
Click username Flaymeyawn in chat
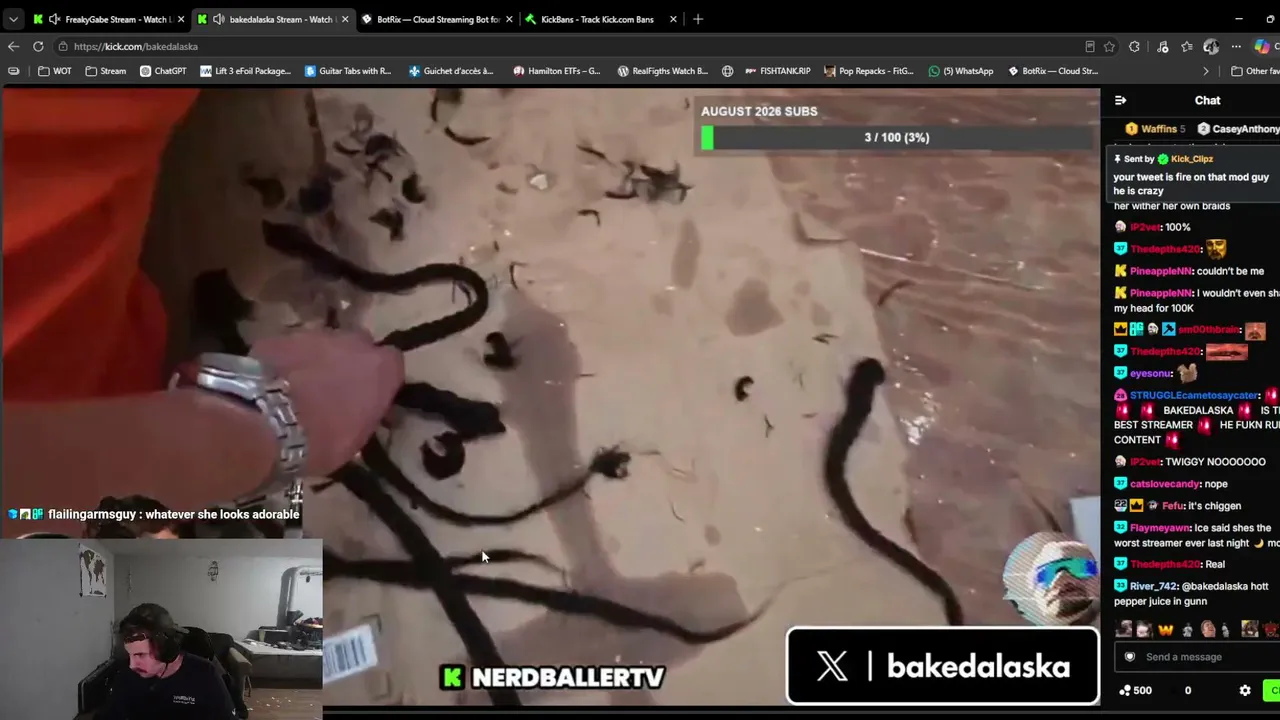[x=1161, y=528]
